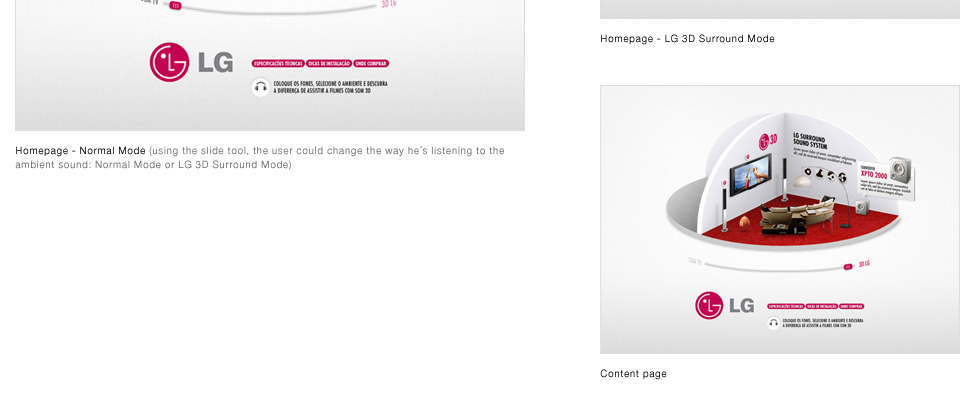This screenshot has height=404, width=975.
Task: Click the LG 3D logo on room wall
Action: pos(767,141)
